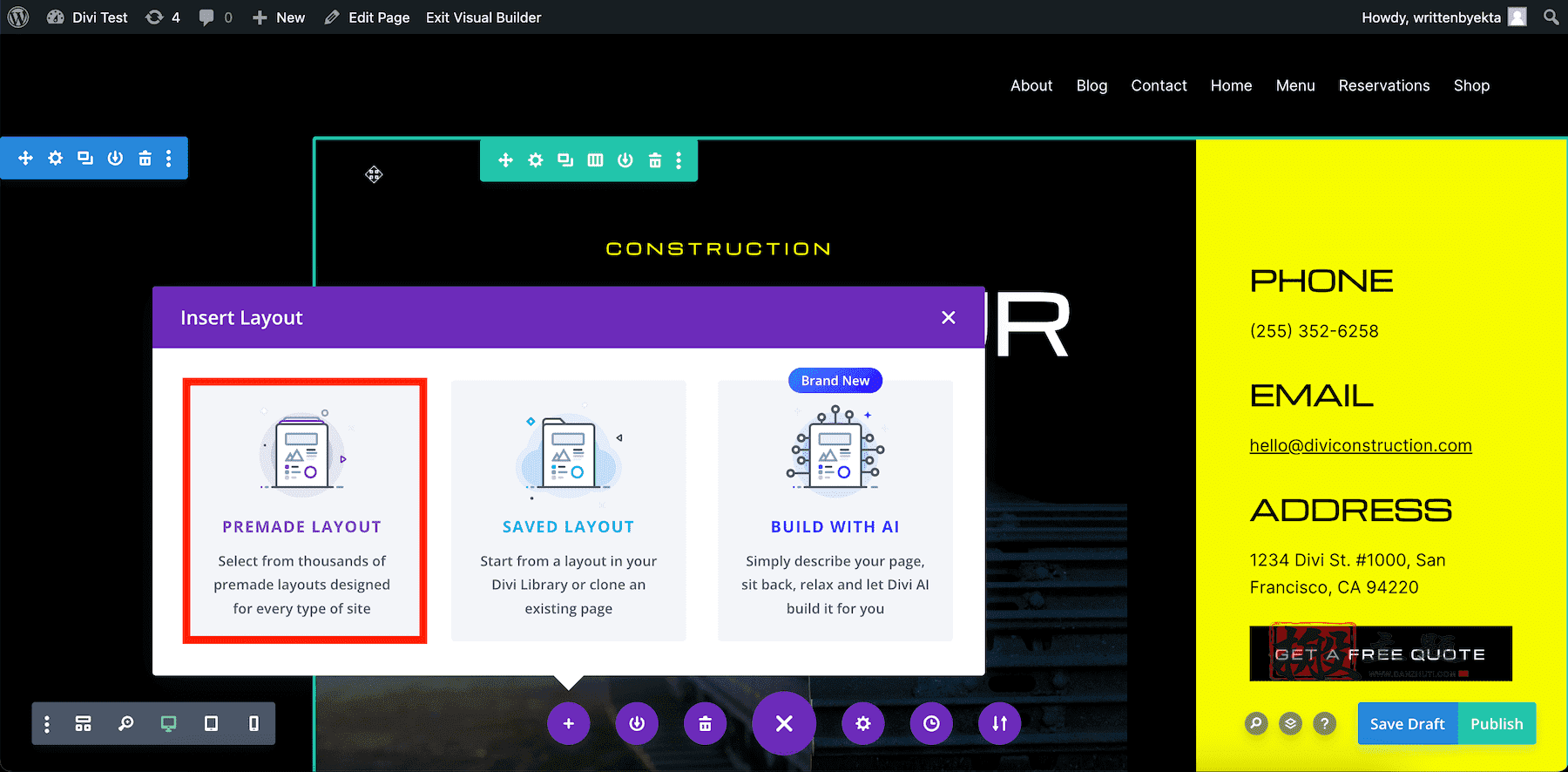The height and width of the screenshot is (772, 1568).
Task: Select the (255) 352-6258 phone number text
Action: click(x=1315, y=331)
